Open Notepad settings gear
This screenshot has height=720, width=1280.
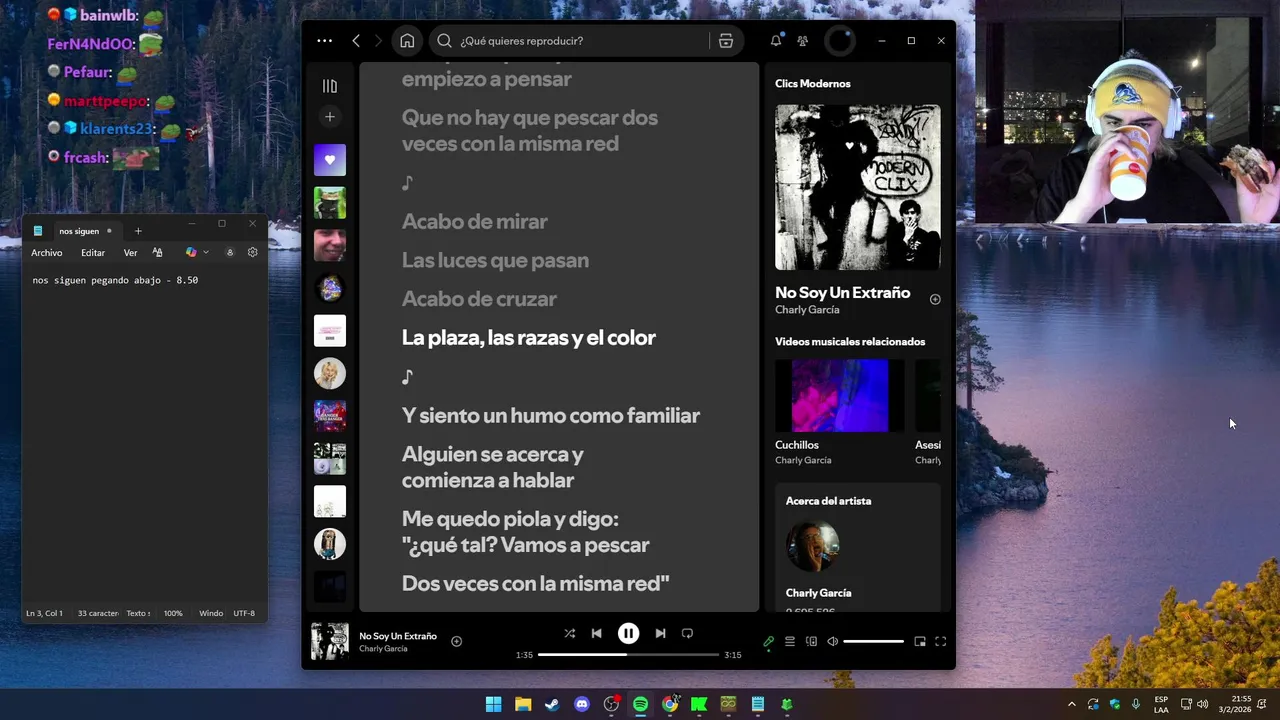252,253
